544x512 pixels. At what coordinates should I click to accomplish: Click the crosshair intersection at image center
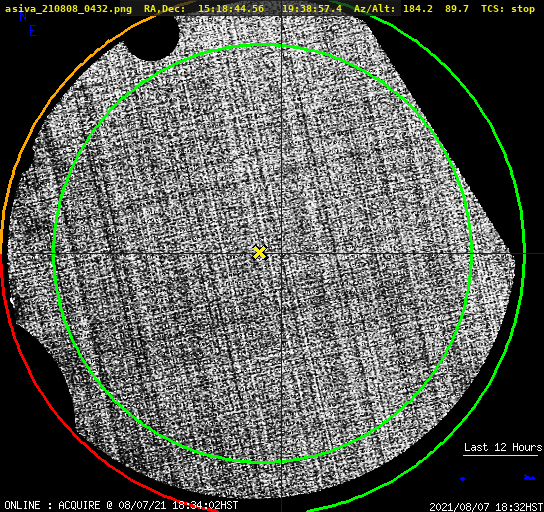coord(281,254)
